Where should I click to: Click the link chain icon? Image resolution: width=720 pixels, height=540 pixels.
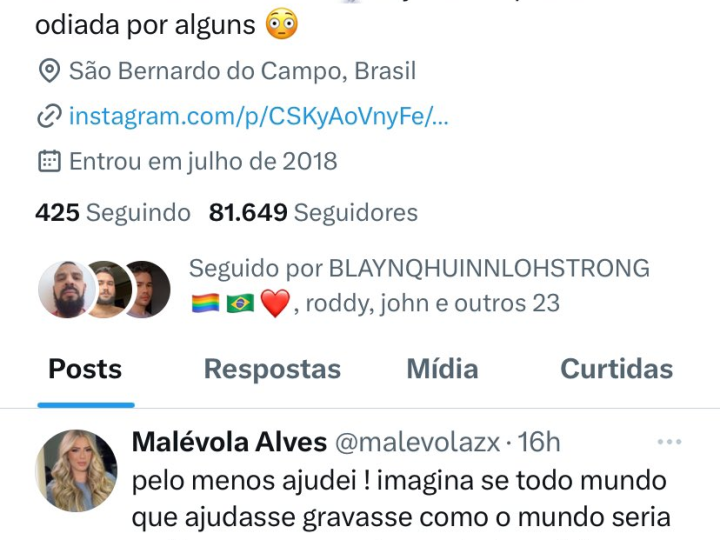coord(49,116)
